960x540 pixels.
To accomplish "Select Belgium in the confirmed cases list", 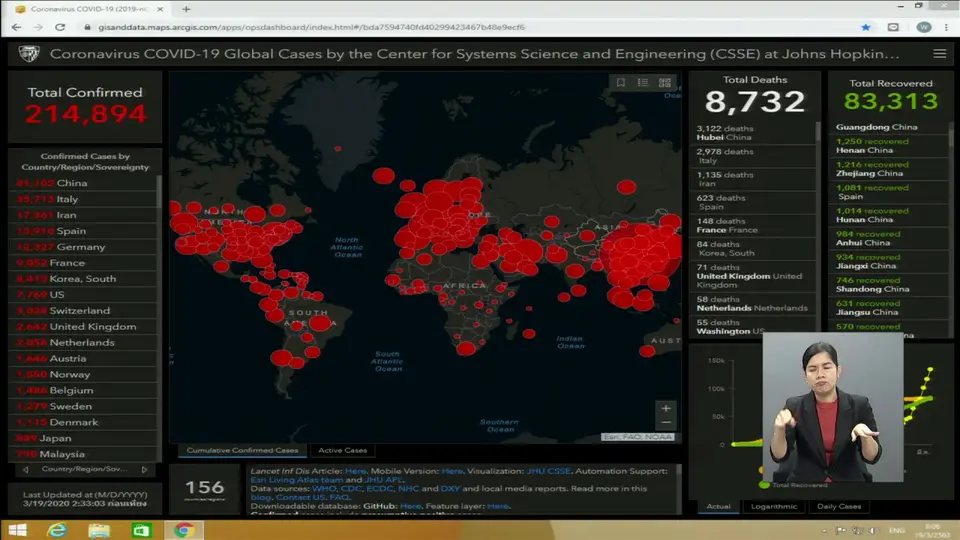I will (83, 390).
